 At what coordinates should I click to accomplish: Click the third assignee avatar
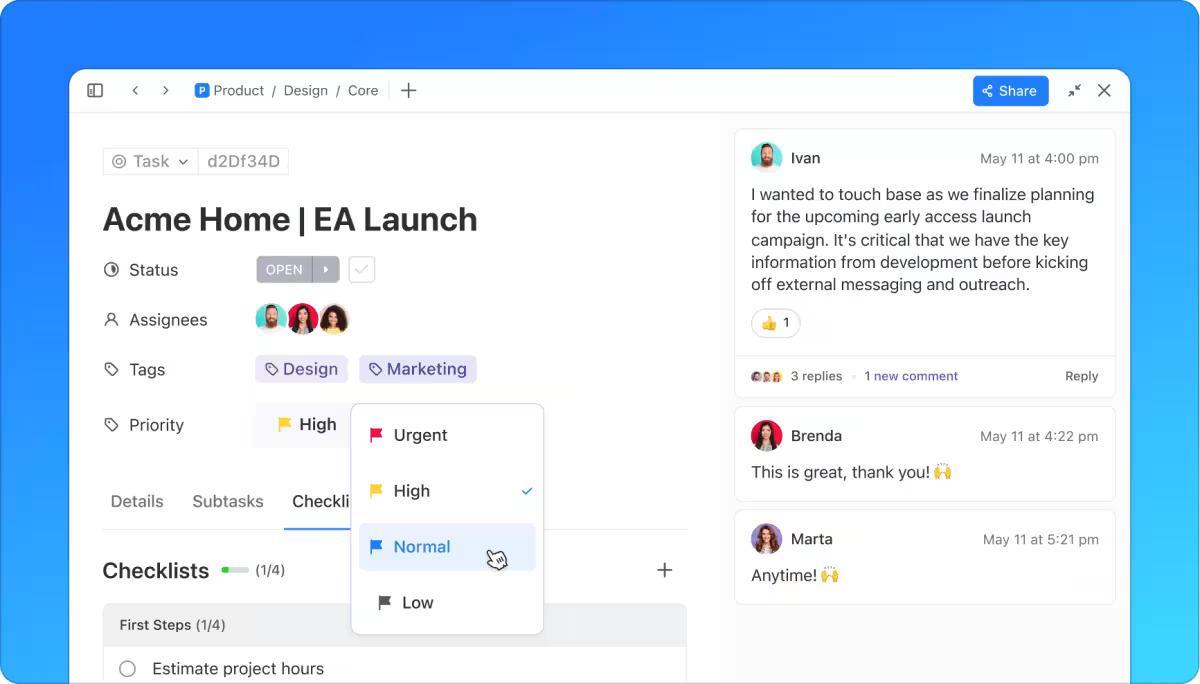(334, 319)
